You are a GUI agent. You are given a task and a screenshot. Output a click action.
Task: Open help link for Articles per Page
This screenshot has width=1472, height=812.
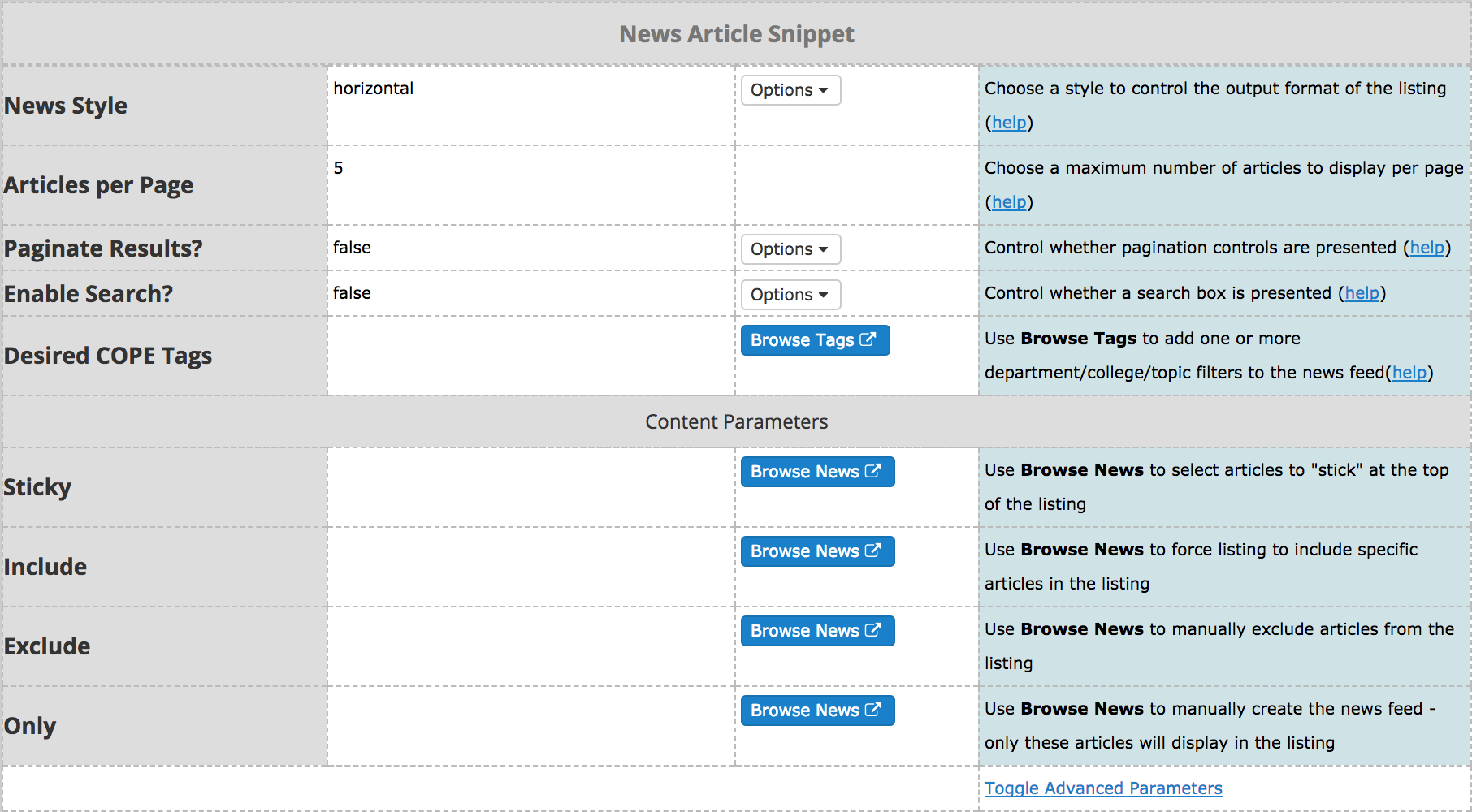(1009, 202)
